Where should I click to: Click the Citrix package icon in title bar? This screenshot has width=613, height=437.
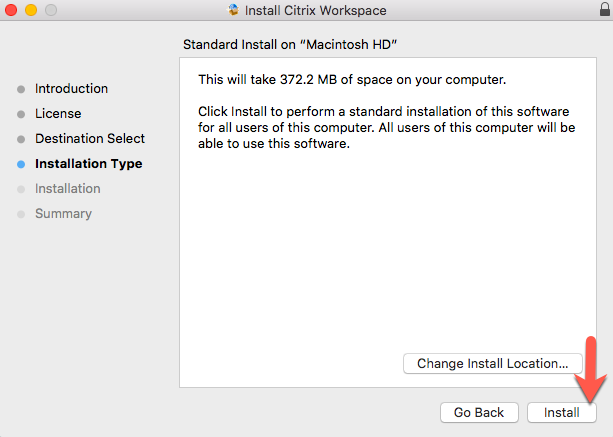tap(234, 11)
